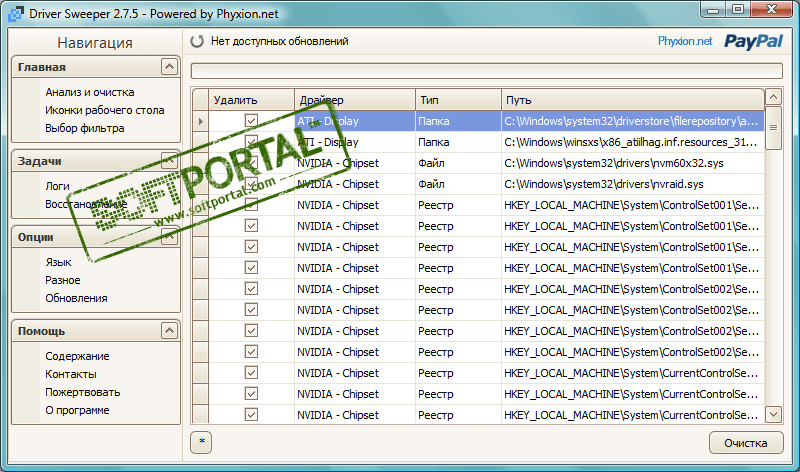
Task: Open the Содержание help page
Action: 77,356
